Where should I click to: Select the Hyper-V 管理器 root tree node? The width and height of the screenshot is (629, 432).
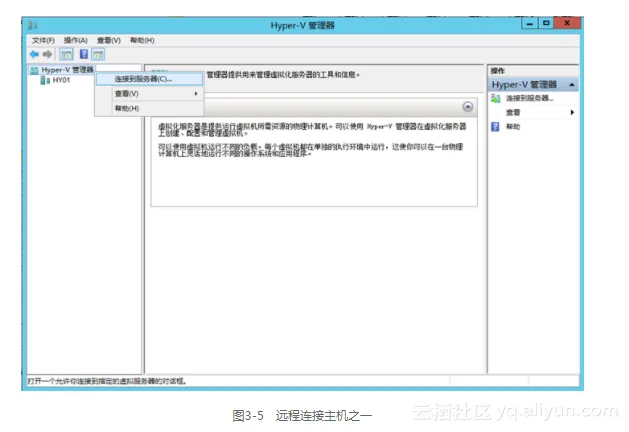tap(67, 70)
